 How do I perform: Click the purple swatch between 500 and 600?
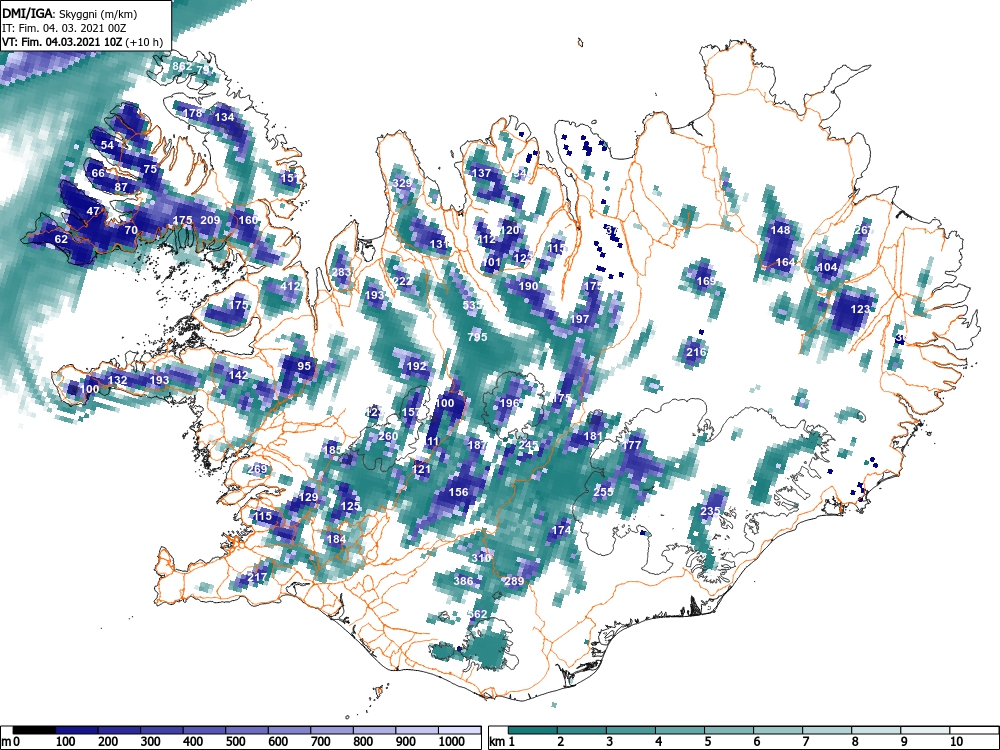[x=247, y=730]
